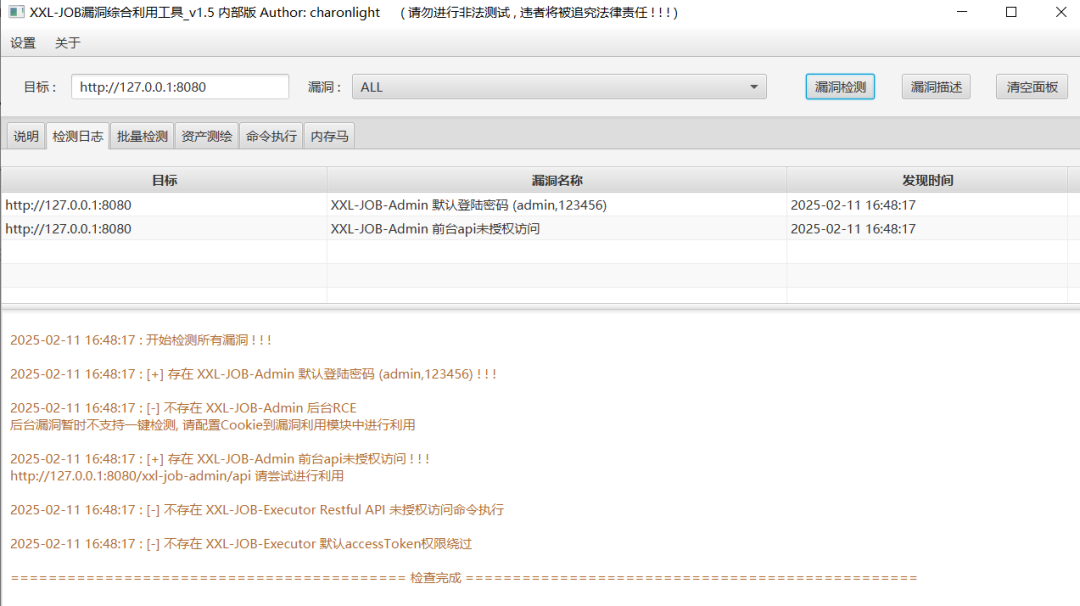Click log line 不存在 XXL-JOB-Admin 后台RCE
This screenshot has width=1080, height=606.
coord(183,408)
